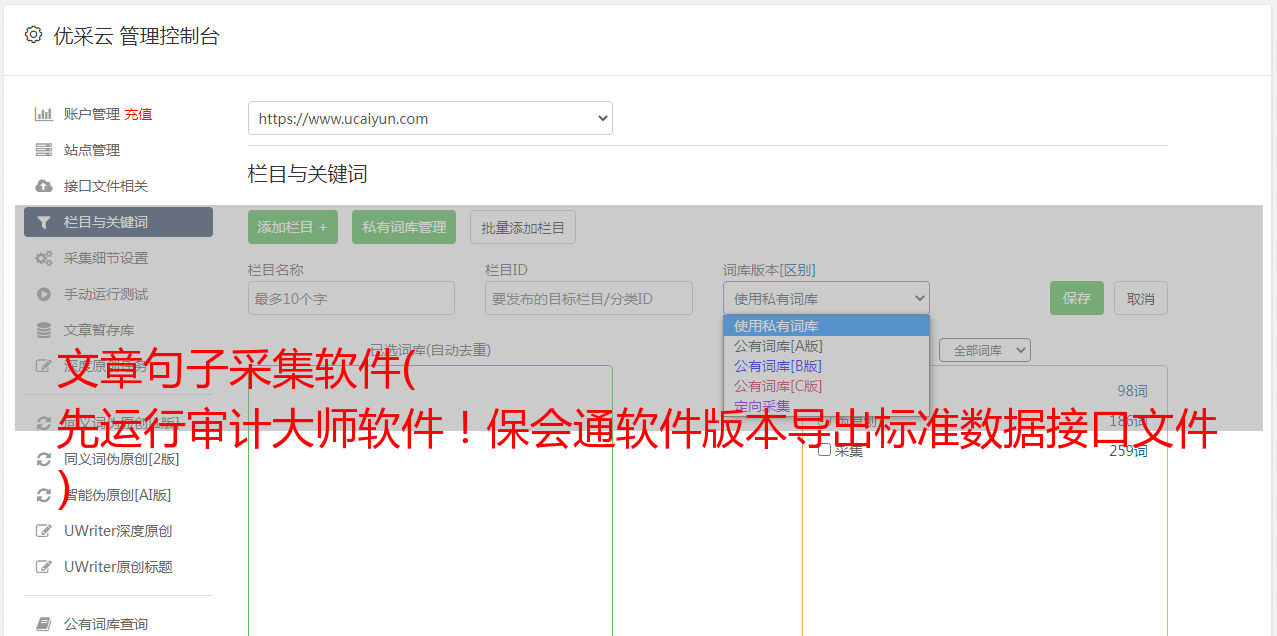1277x636 pixels.
Task: Click the 栏目ID input field
Action: 589,298
